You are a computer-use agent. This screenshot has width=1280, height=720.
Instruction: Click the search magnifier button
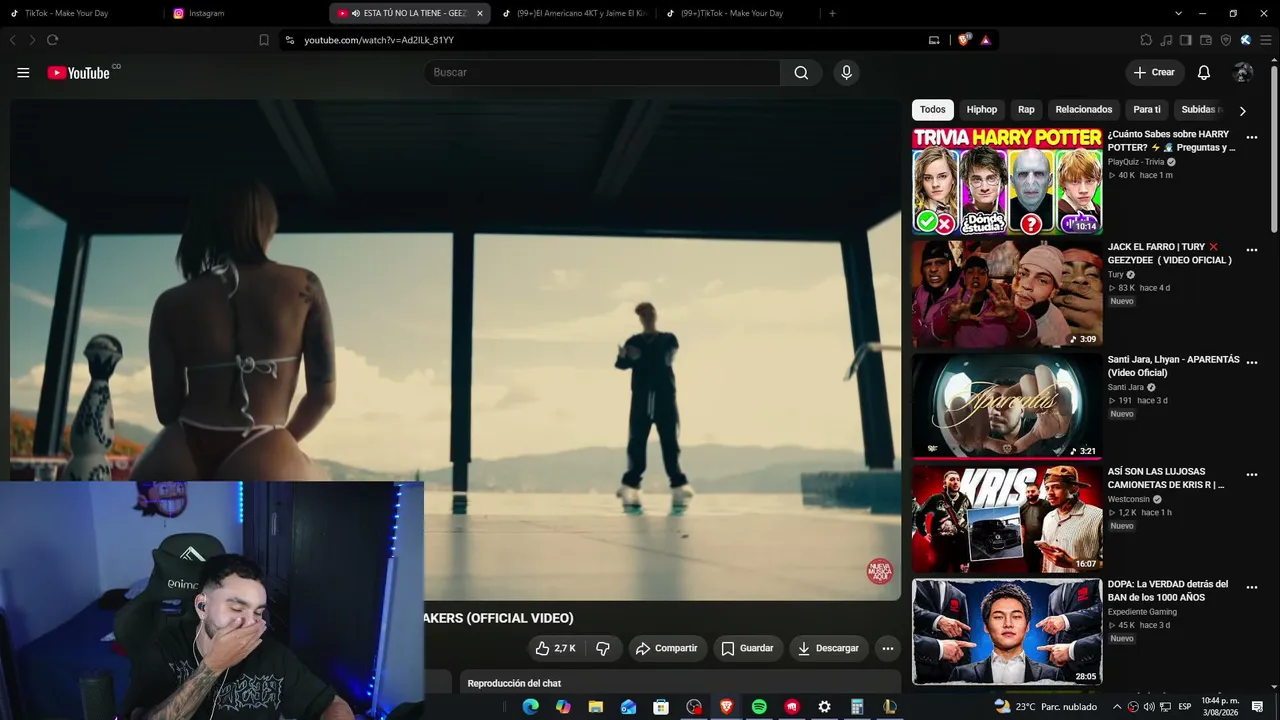tap(801, 72)
